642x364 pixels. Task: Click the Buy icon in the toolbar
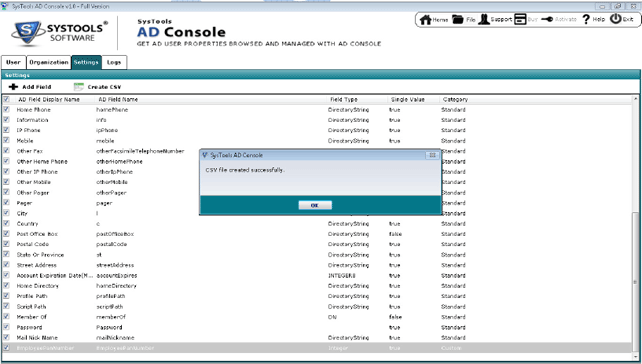point(520,19)
